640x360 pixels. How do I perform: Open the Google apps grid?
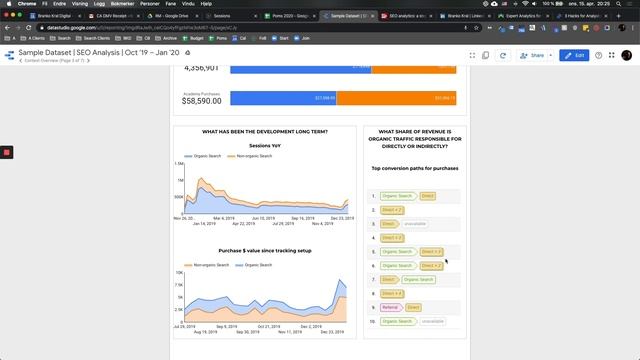611,55
